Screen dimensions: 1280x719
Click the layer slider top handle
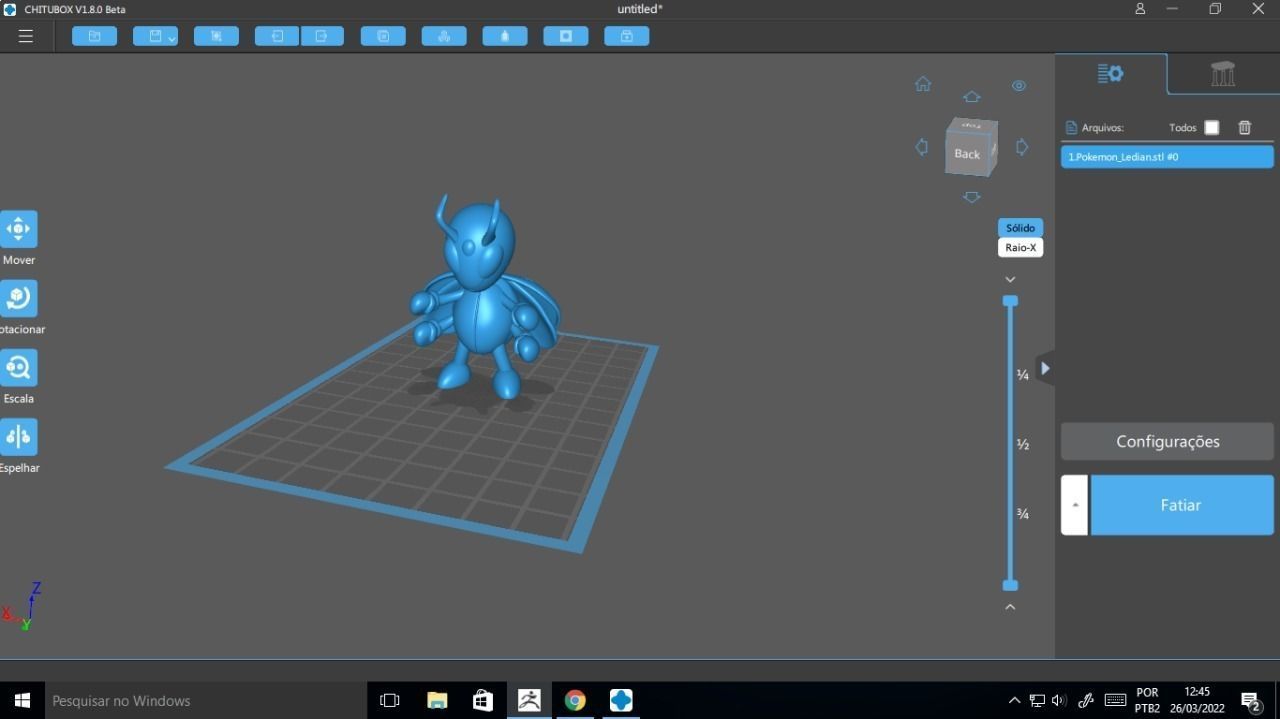tap(1010, 301)
